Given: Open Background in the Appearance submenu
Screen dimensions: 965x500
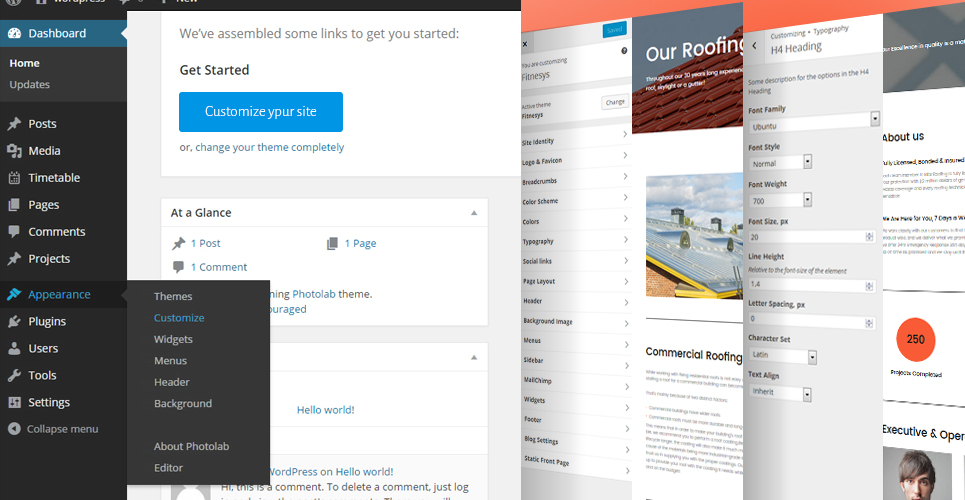Looking at the screenshot, I should point(183,404).
